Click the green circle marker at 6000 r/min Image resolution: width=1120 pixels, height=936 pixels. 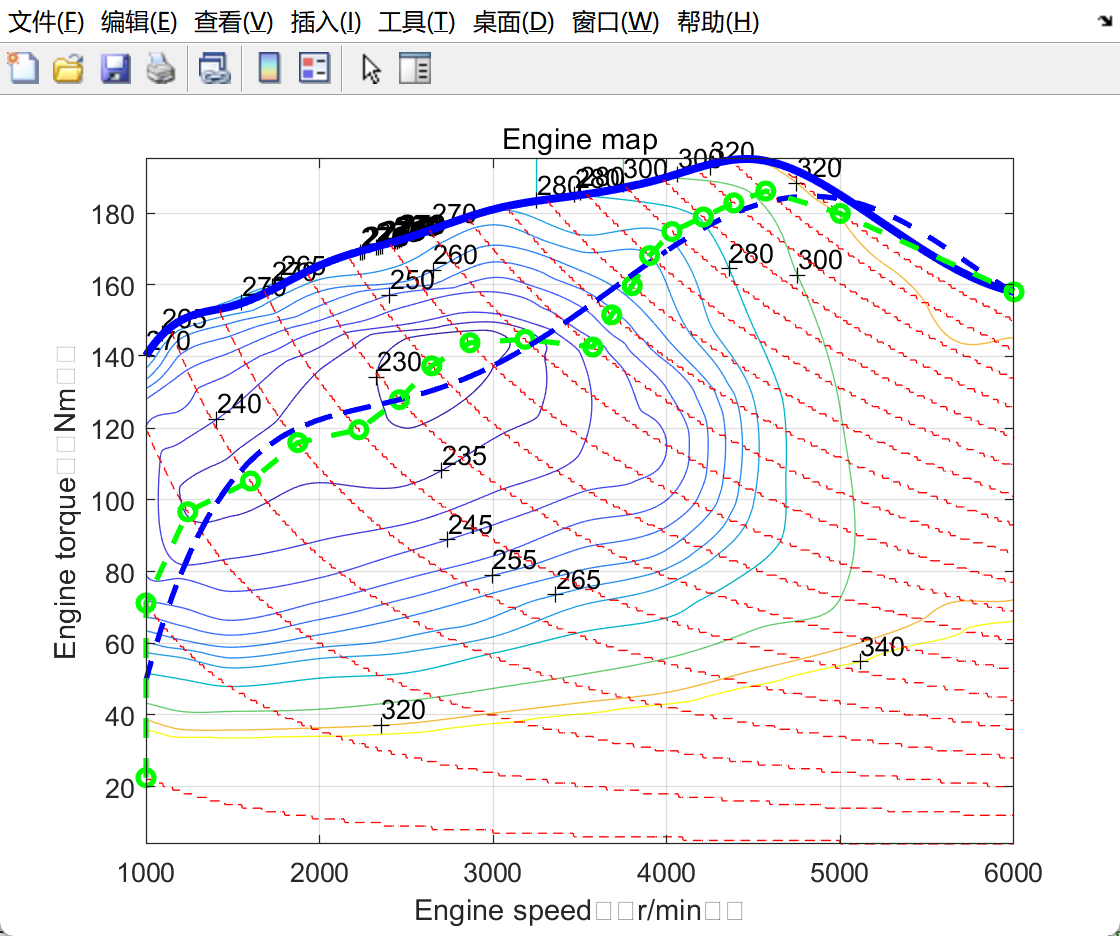pyautogui.click(x=1013, y=292)
